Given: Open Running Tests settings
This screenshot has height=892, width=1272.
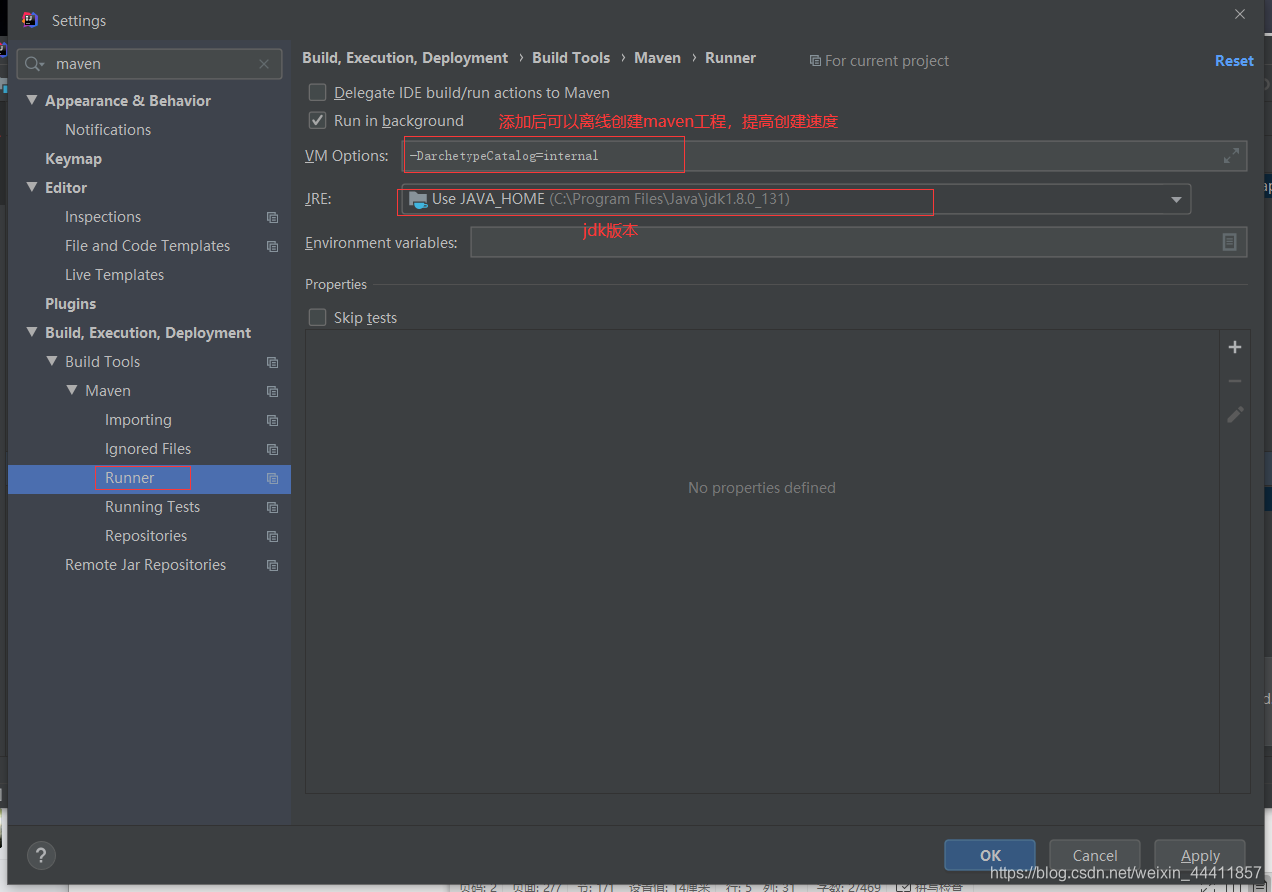Looking at the screenshot, I should tap(152, 507).
